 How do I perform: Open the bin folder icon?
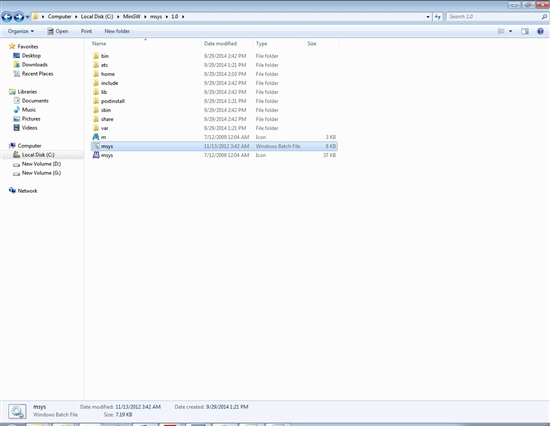click(x=96, y=56)
